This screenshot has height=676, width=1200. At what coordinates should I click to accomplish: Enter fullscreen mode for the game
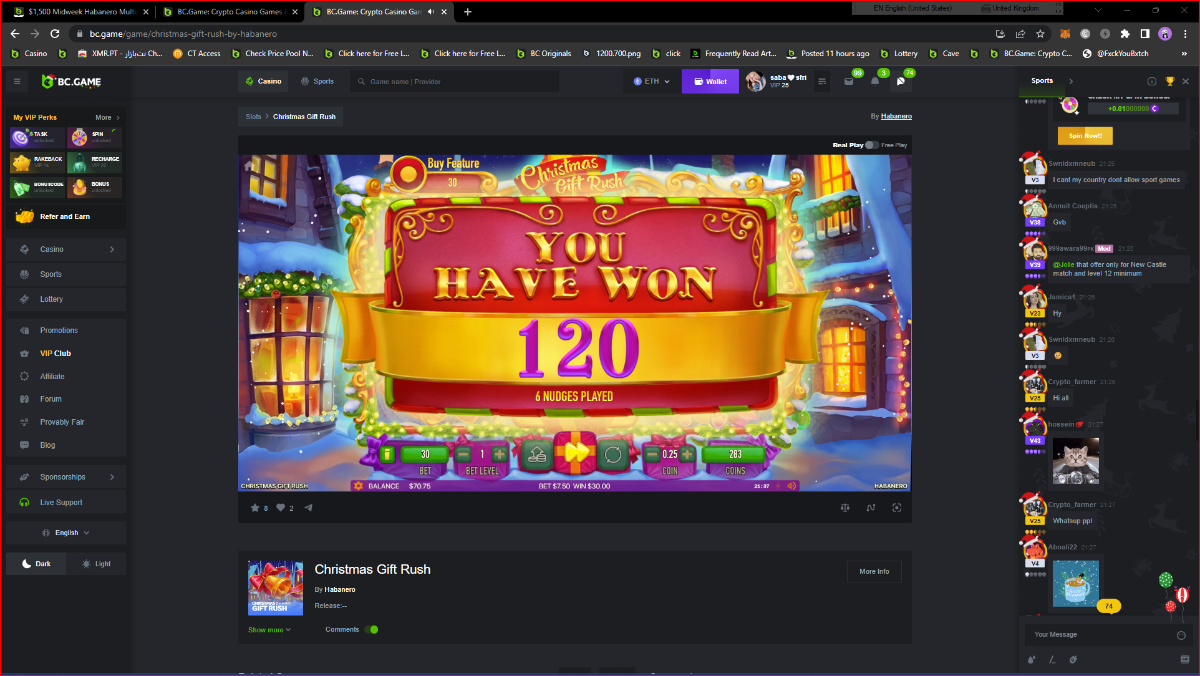click(x=897, y=508)
